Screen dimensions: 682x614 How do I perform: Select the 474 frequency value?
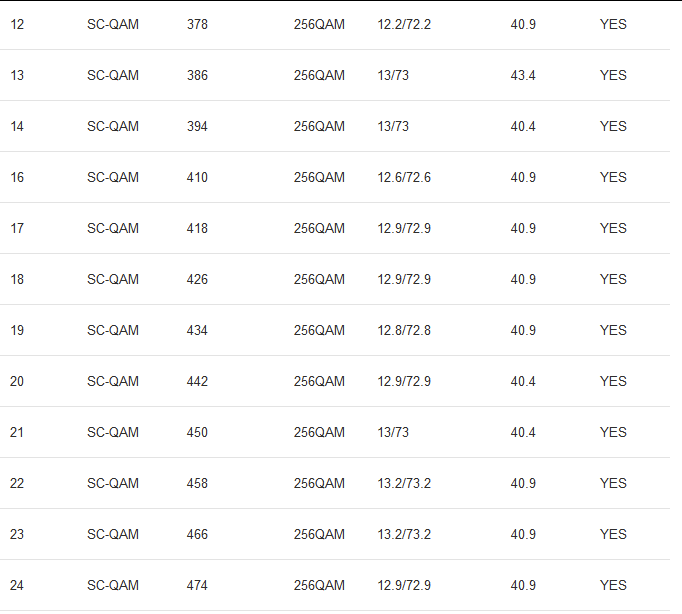(x=197, y=585)
